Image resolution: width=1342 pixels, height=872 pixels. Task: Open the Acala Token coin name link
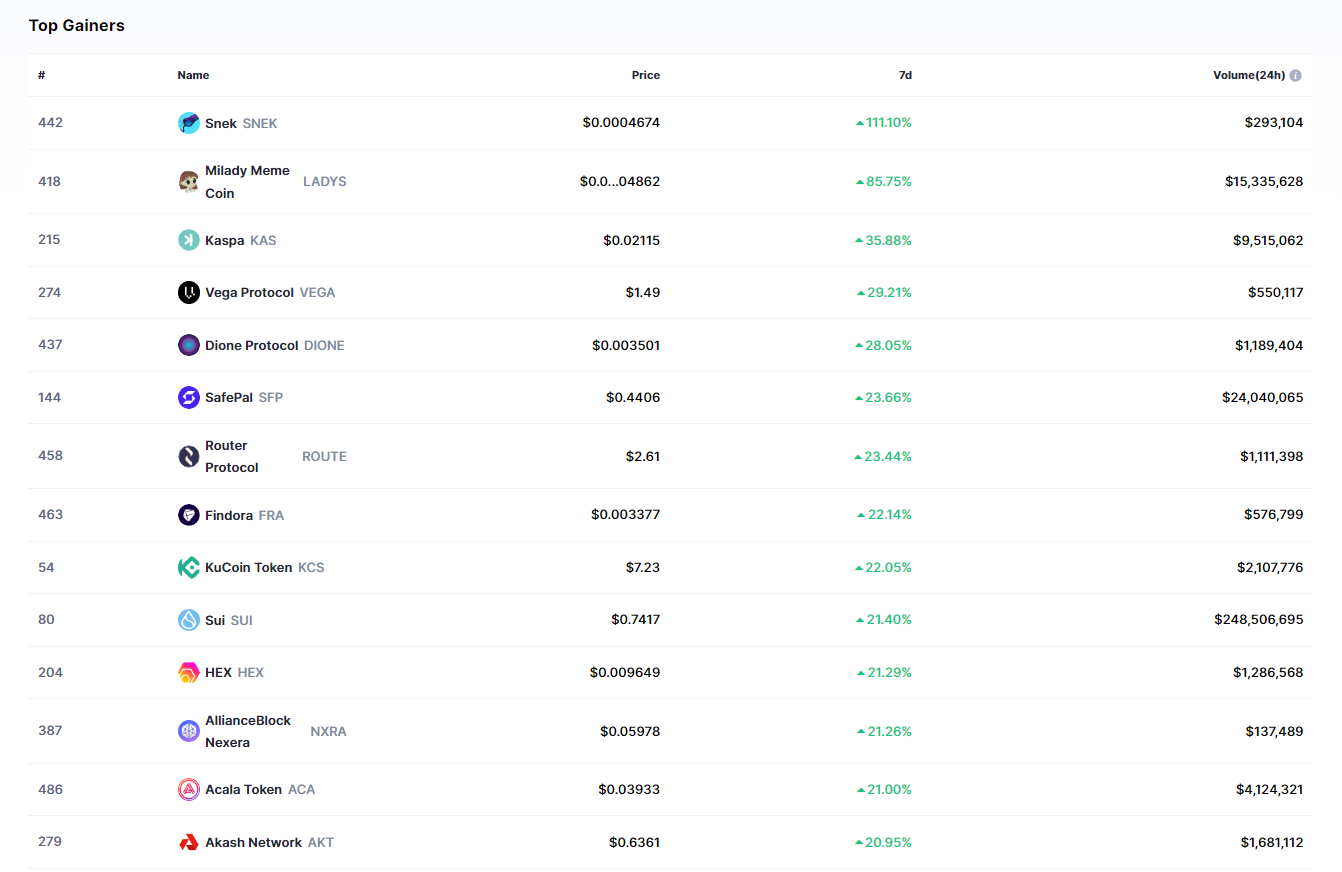click(243, 790)
